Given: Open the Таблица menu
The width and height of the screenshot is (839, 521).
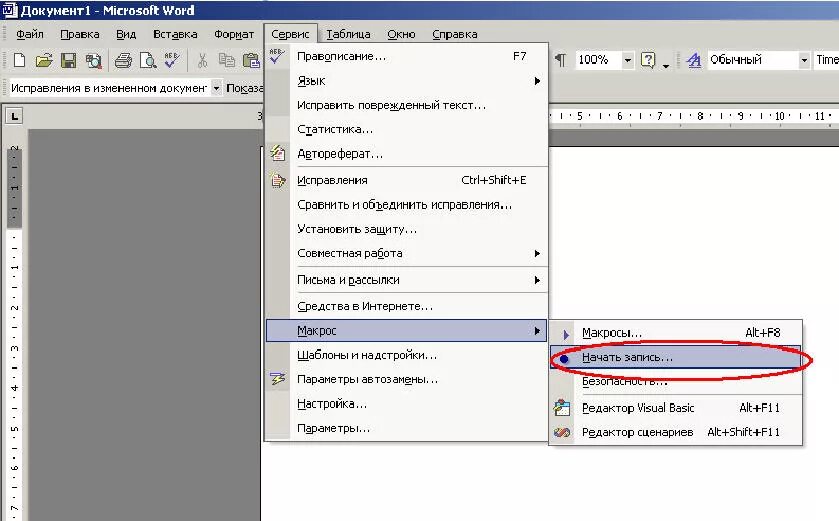Looking at the screenshot, I should pyautogui.click(x=348, y=34).
